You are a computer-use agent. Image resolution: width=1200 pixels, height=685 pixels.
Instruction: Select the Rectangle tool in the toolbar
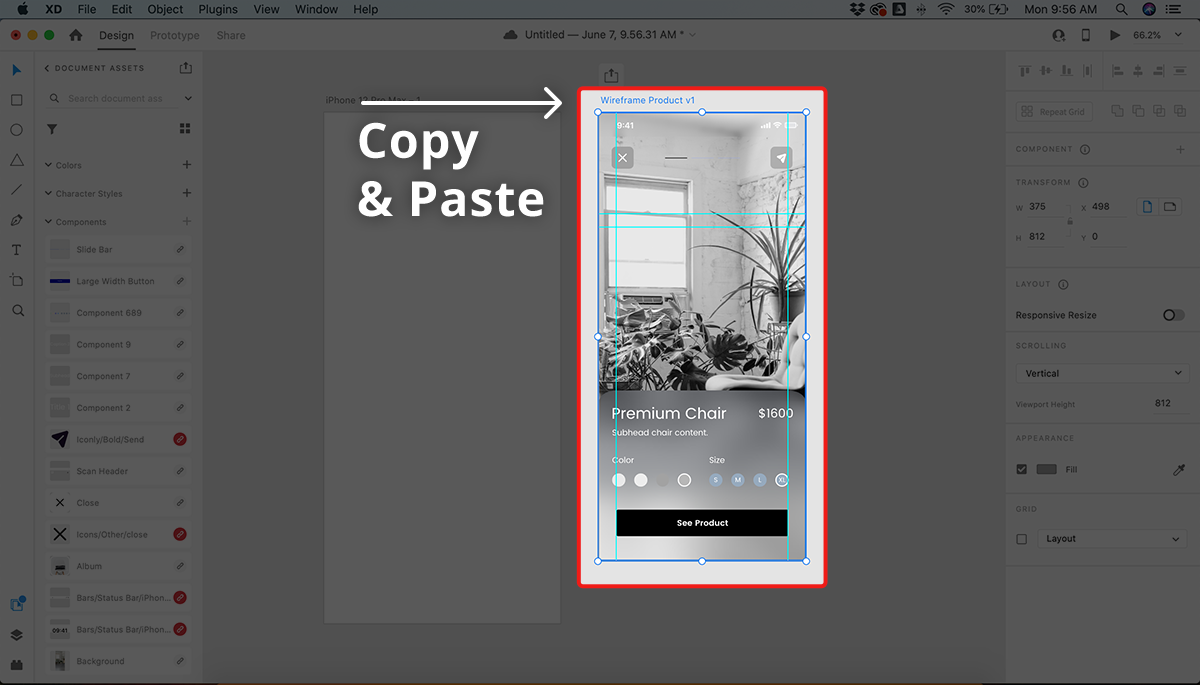[x=17, y=100]
